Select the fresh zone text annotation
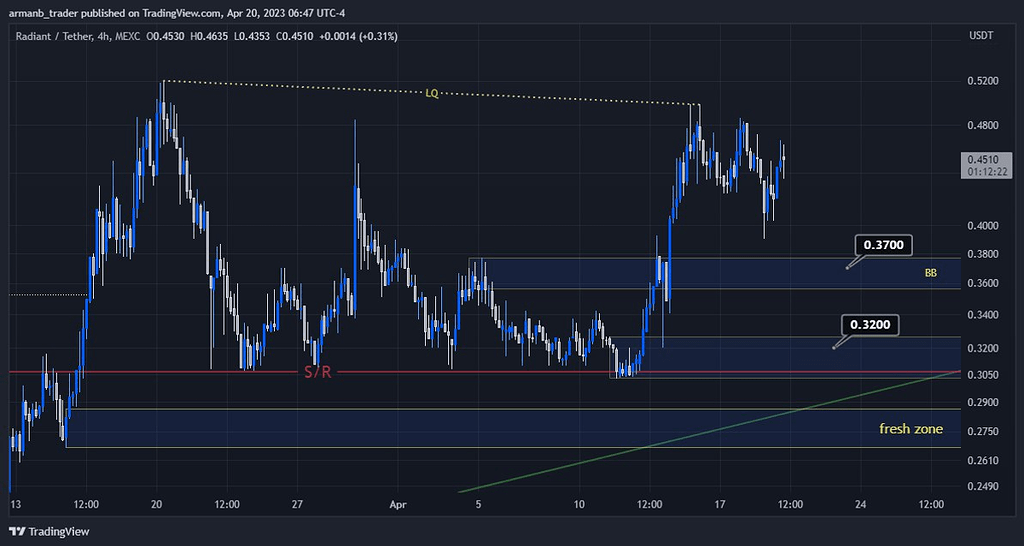1024x546 pixels. [x=910, y=428]
